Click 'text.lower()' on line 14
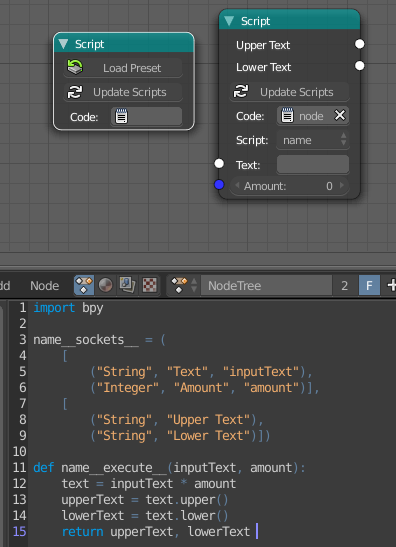 187,516
